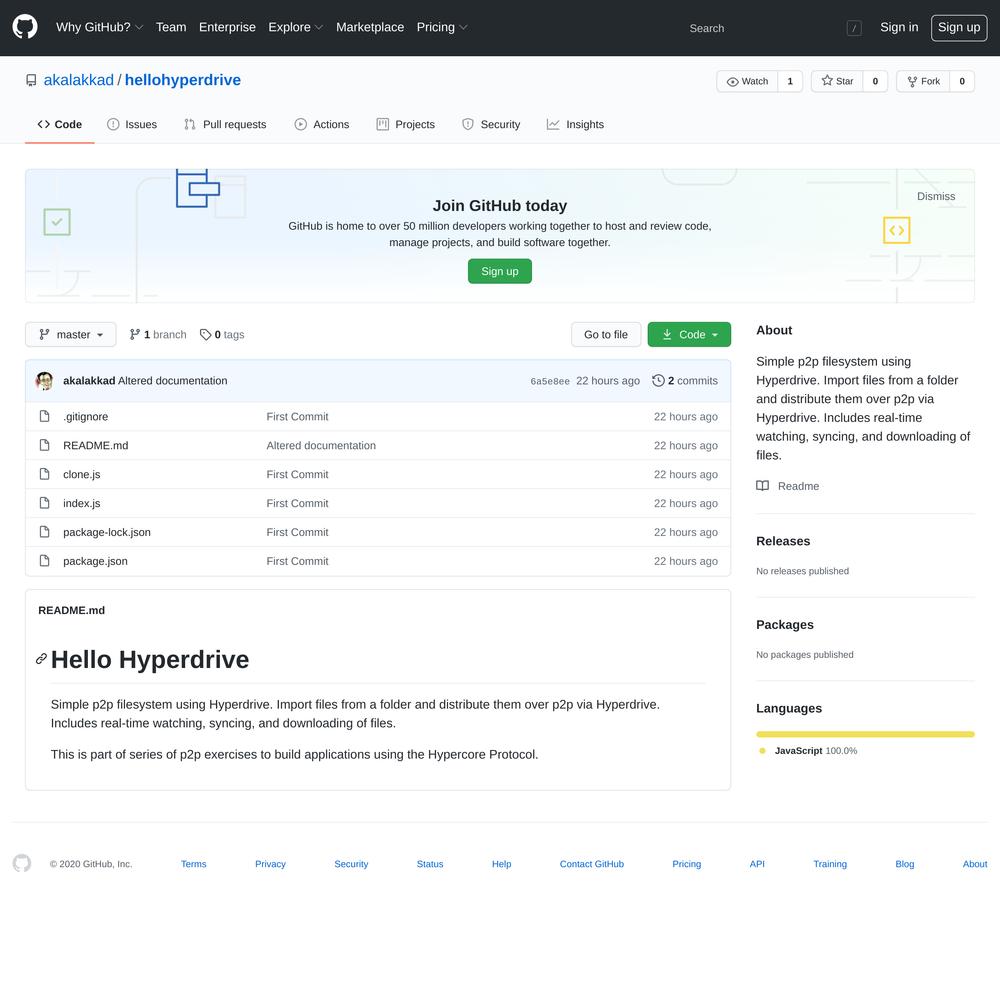Watch the repository with the eye button
The height and width of the screenshot is (1000, 1000).
[747, 81]
